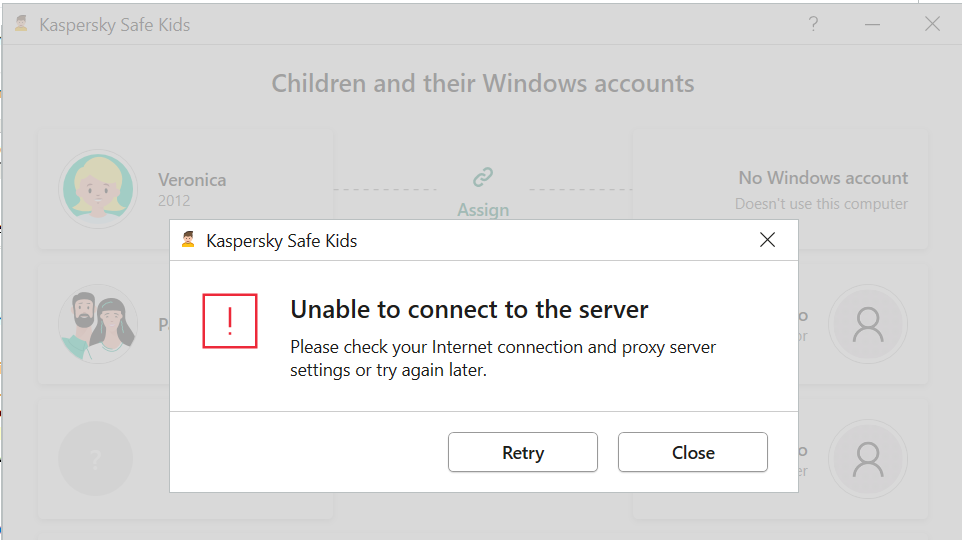Close the Kaspersky Safe Kids main window
Image resolution: width=962 pixels, height=540 pixels.
[x=932, y=24]
